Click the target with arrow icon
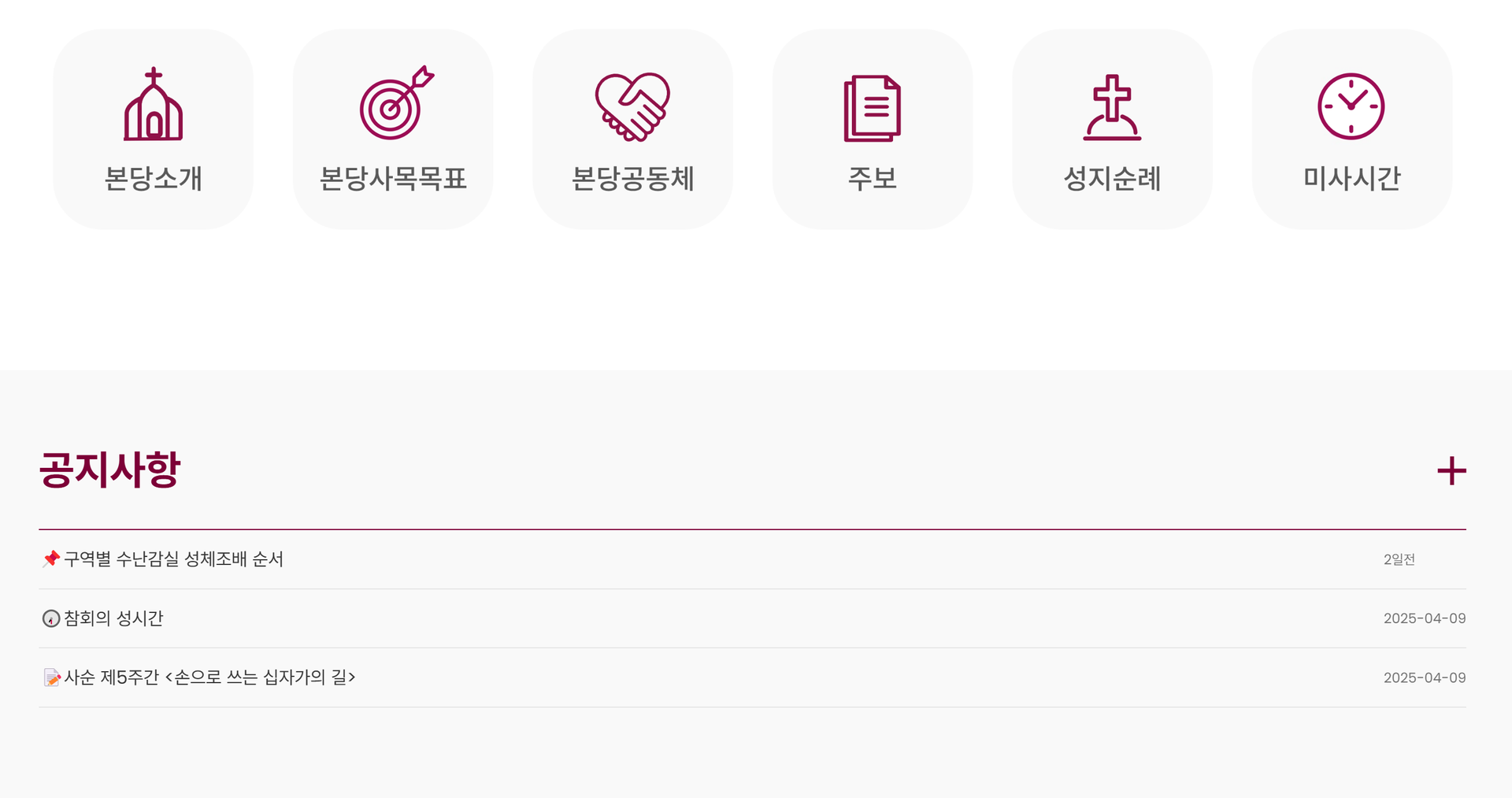This screenshot has height=798, width=1512. tap(396, 103)
